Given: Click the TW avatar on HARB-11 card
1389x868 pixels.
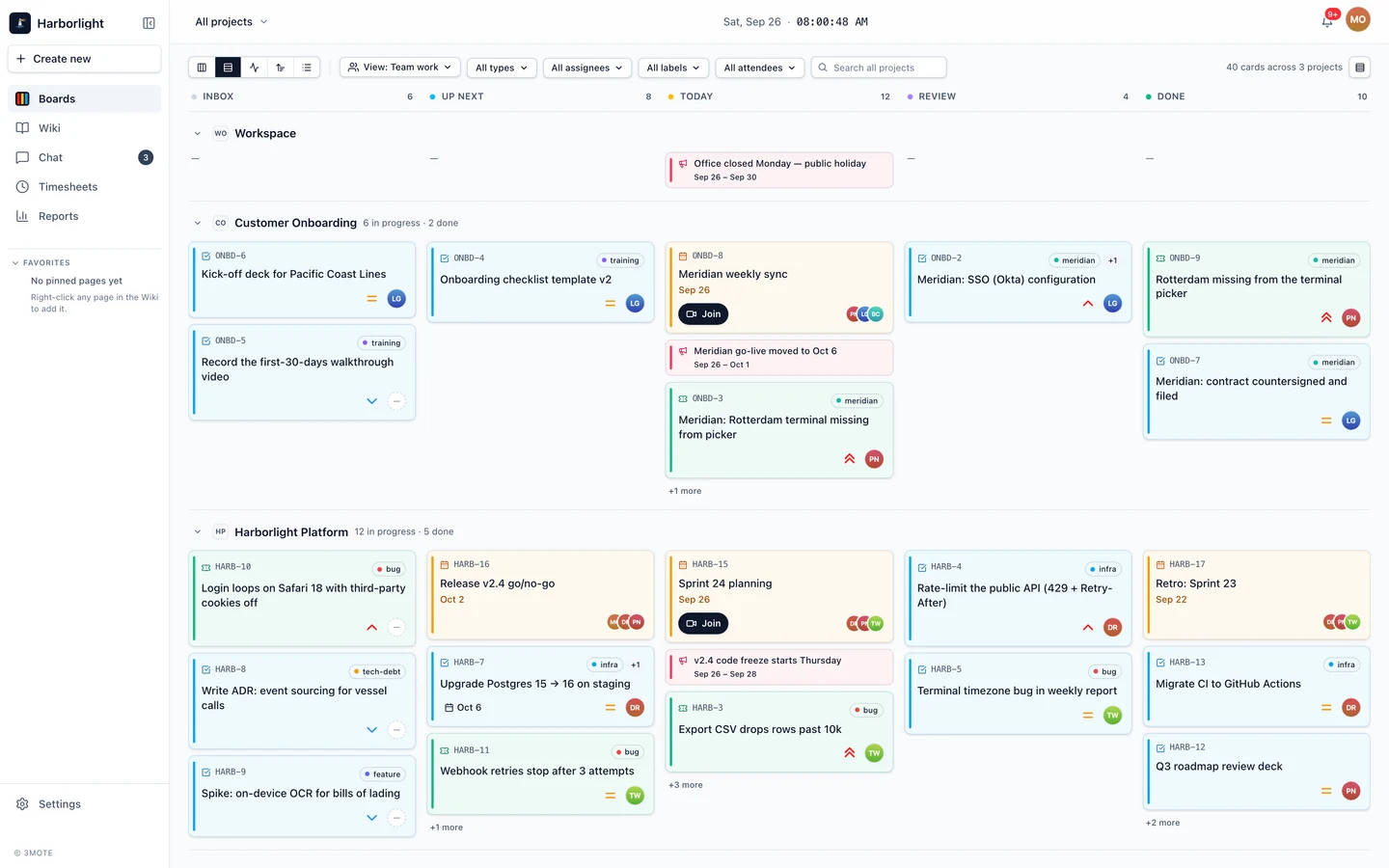Looking at the screenshot, I should click(635, 796).
